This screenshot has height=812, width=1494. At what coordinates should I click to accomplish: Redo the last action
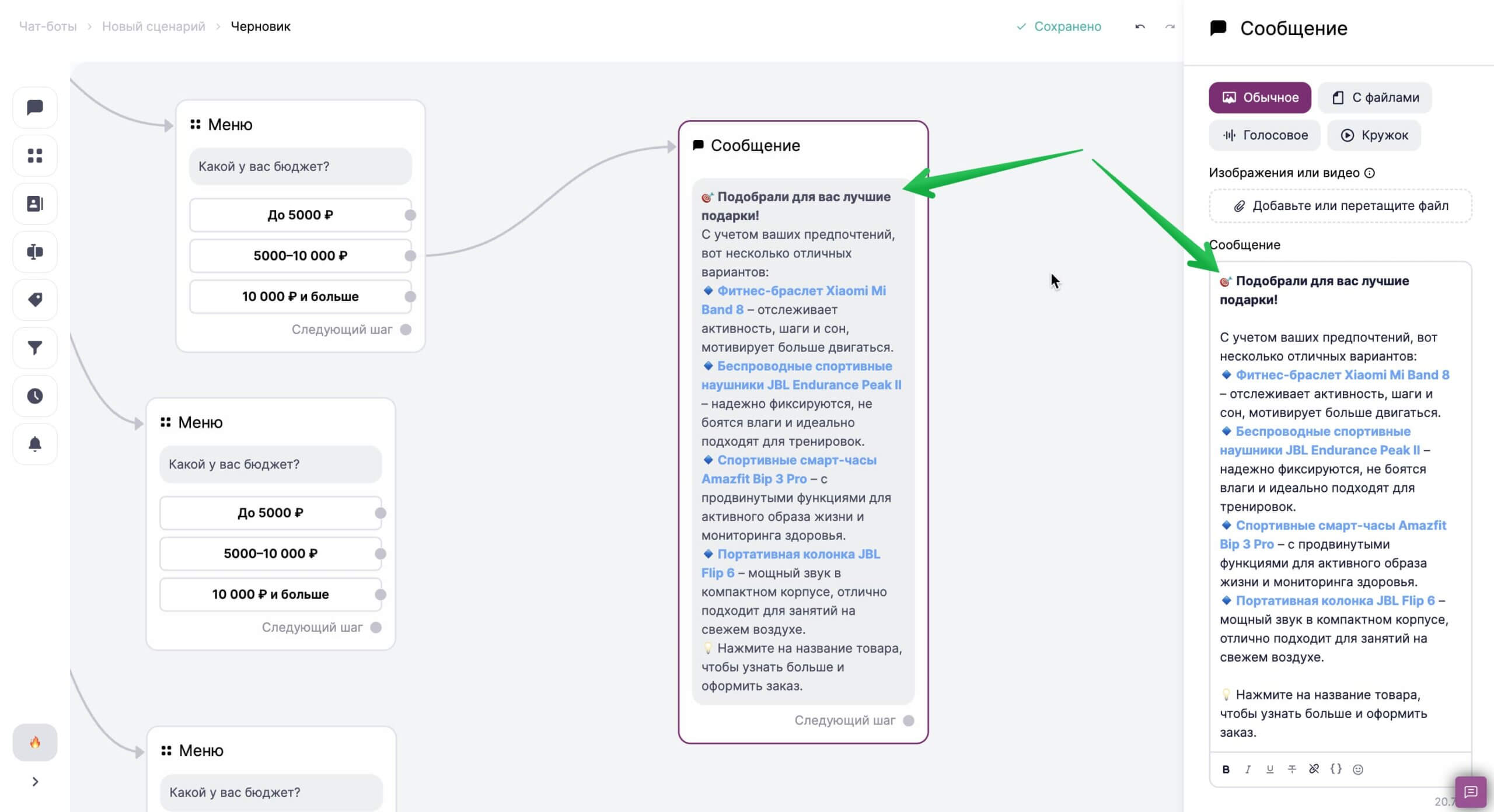[x=1170, y=27]
